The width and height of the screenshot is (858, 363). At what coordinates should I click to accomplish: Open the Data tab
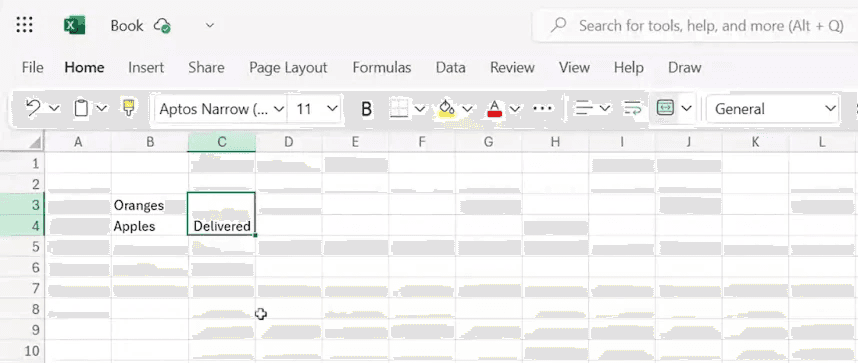tap(450, 67)
